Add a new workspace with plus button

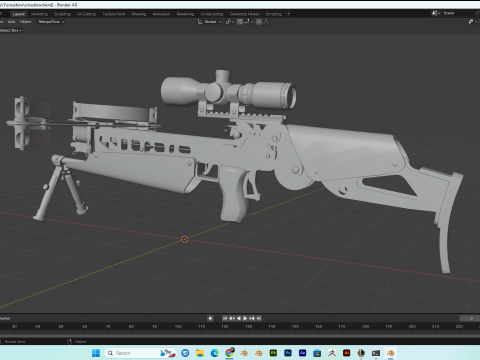[288, 14]
